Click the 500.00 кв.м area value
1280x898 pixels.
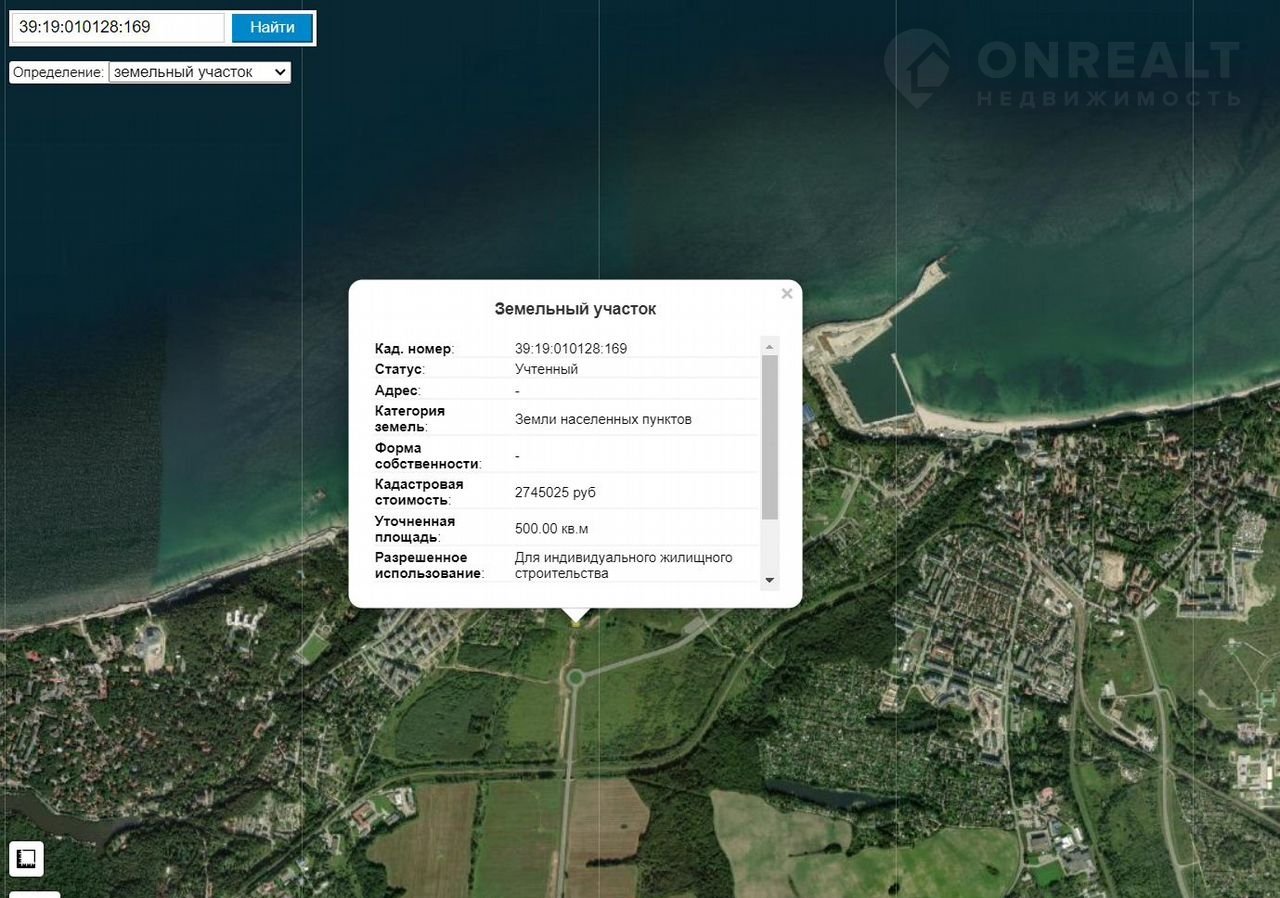(551, 529)
